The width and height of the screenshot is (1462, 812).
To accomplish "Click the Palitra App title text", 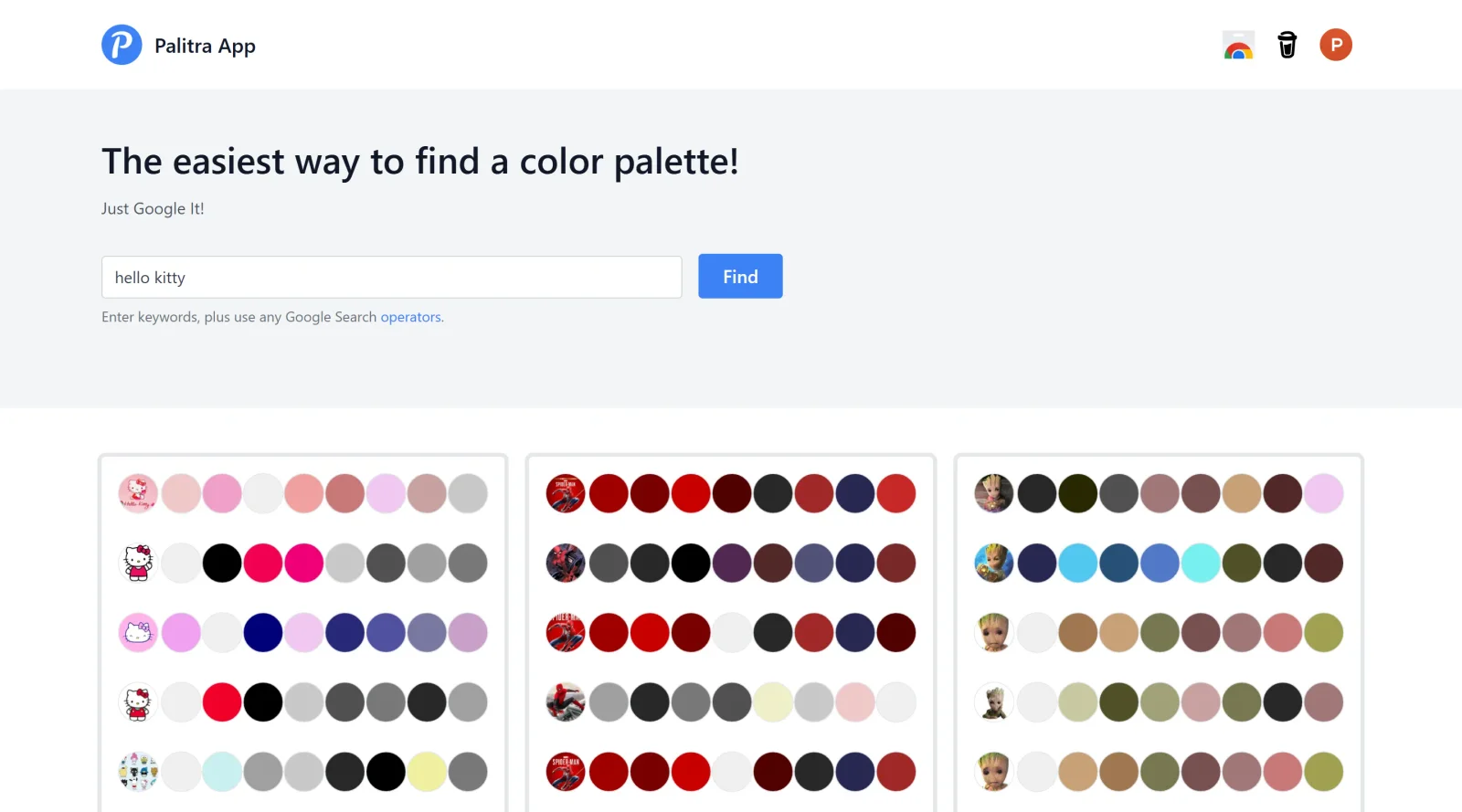I will point(205,46).
